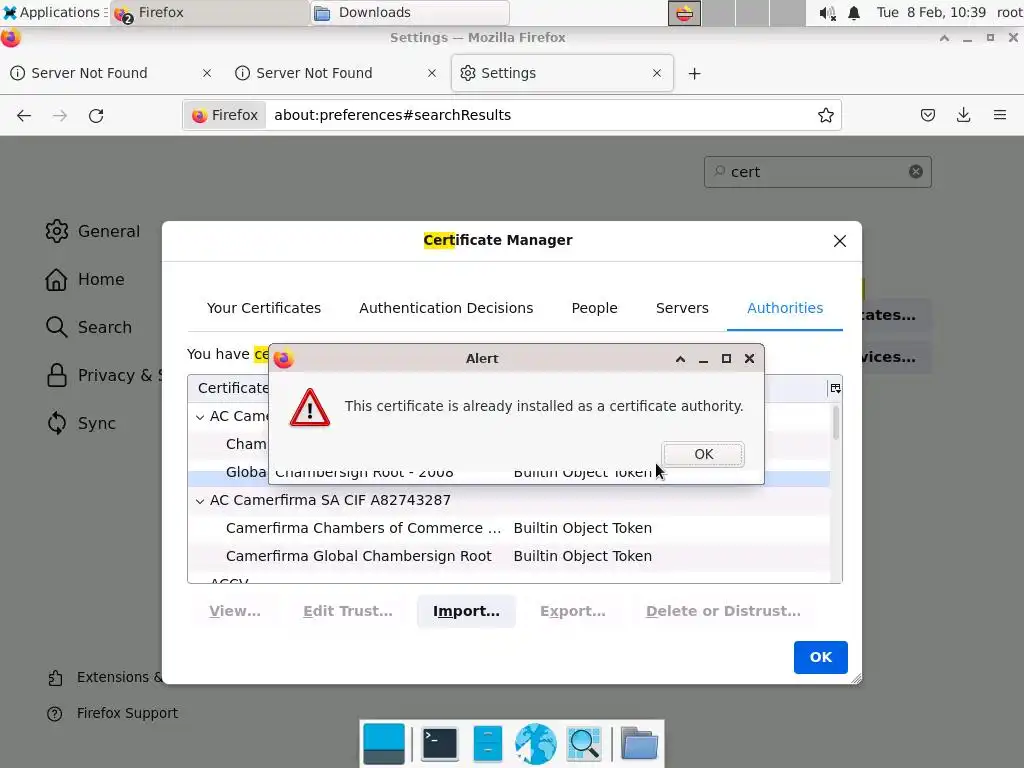Launch the web browser globe in dock
The height and width of the screenshot is (768, 1024).
[x=536, y=744]
